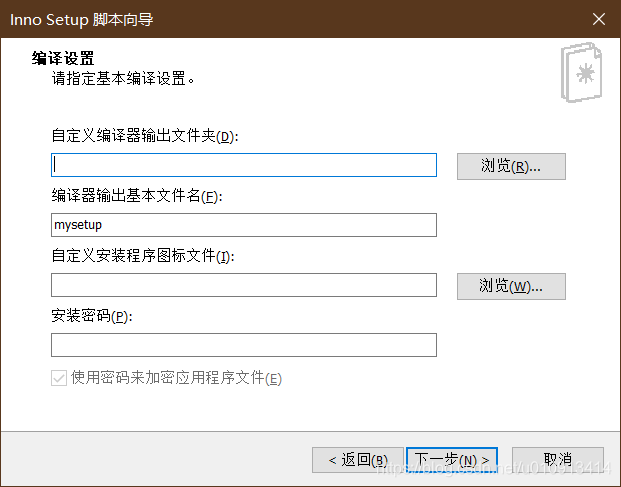The height and width of the screenshot is (487, 621).
Task: Click the custom compiler output folder field
Action: tap(244, 165)
